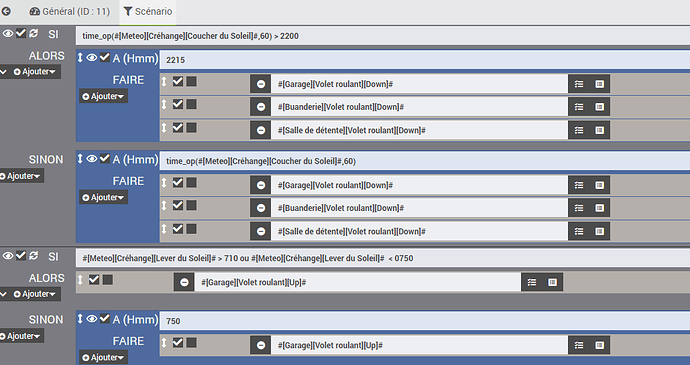Click the first SI condition field
Viewport: 690px width, 365px height.
[x=383, y=36]
